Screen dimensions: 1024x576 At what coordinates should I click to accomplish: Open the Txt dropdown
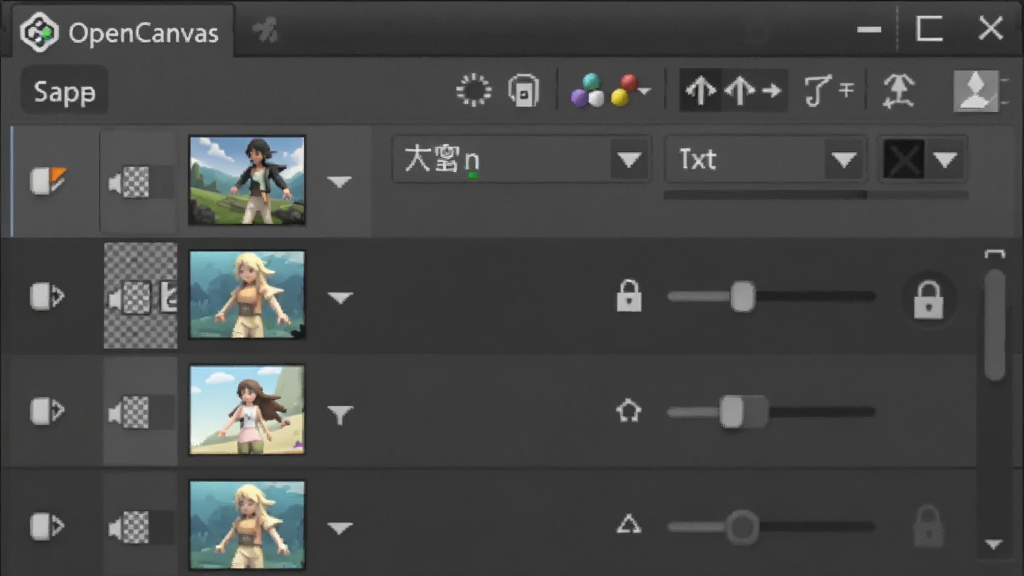[x=765, y=159]
